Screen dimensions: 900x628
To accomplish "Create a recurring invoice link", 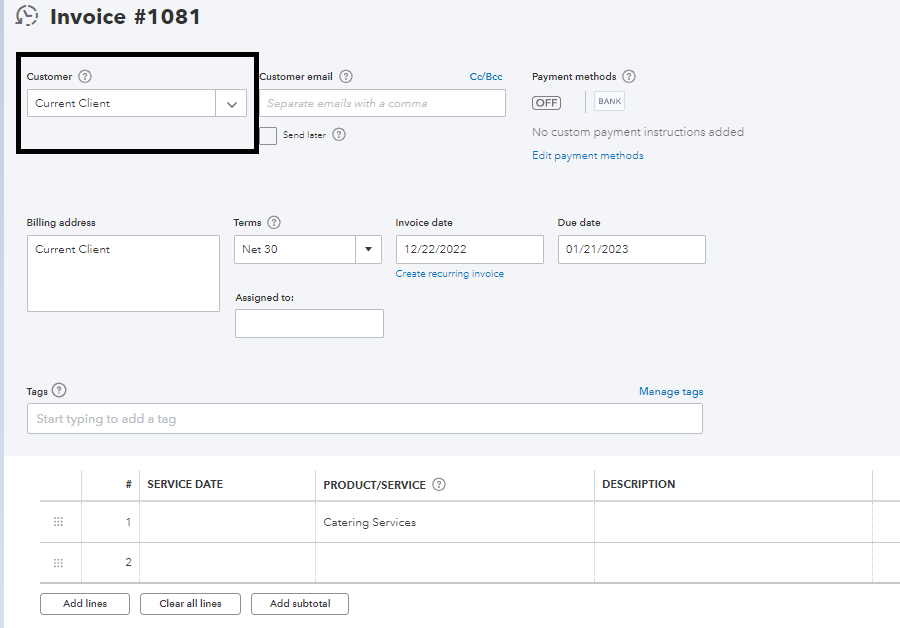I will click(x=449, y=274).
